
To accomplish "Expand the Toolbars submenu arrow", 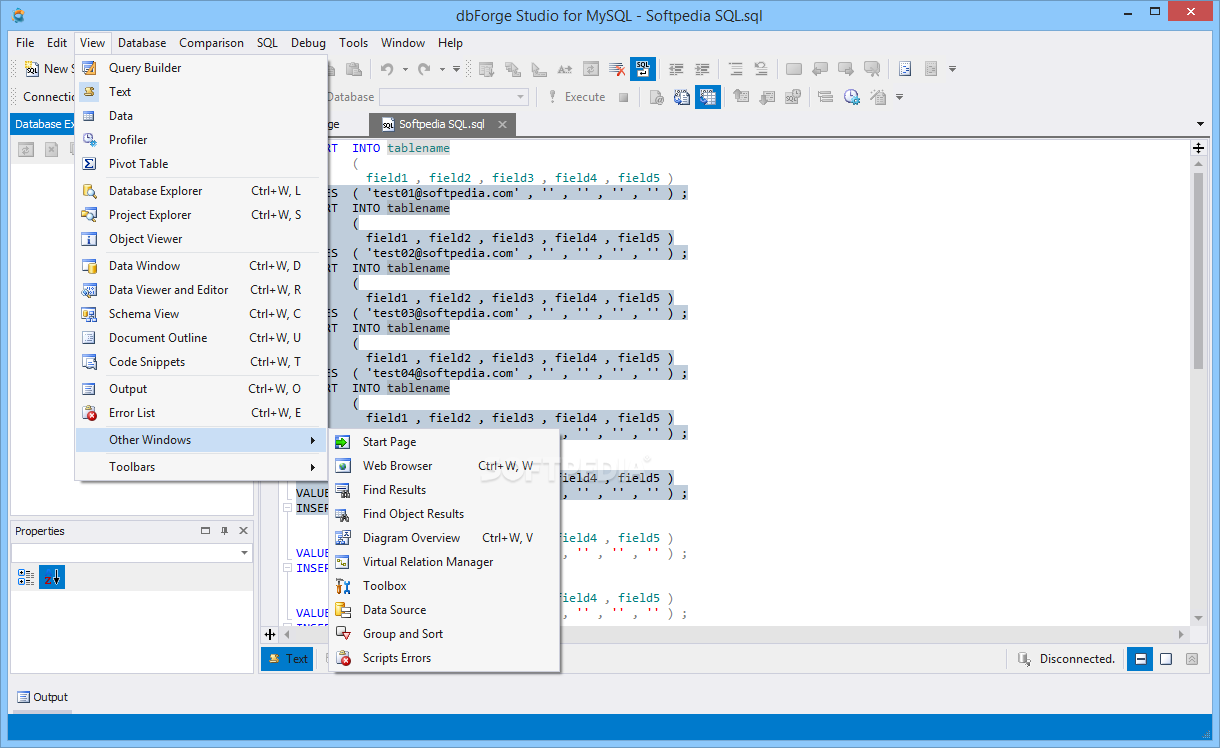I will (313, 467).
